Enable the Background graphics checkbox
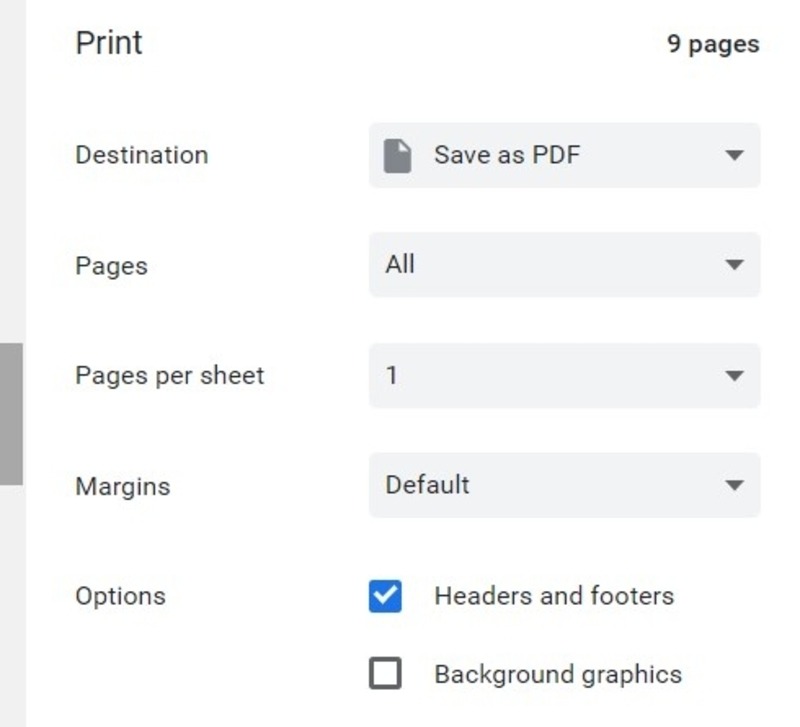Screen dimensions: 800x727 click(x=384, y=675)
